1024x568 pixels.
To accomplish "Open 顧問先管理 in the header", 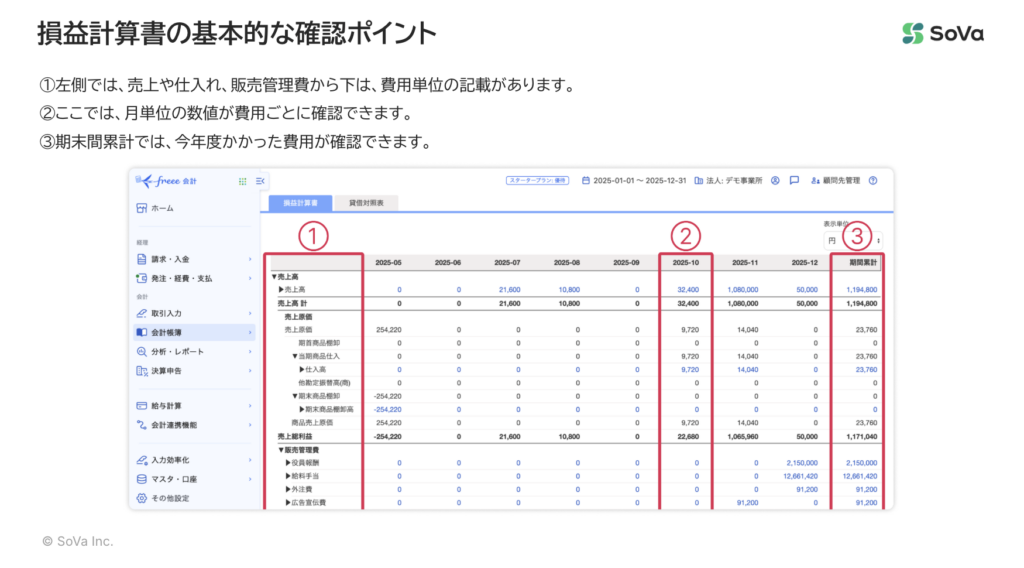I will click(x=834, y=181).
